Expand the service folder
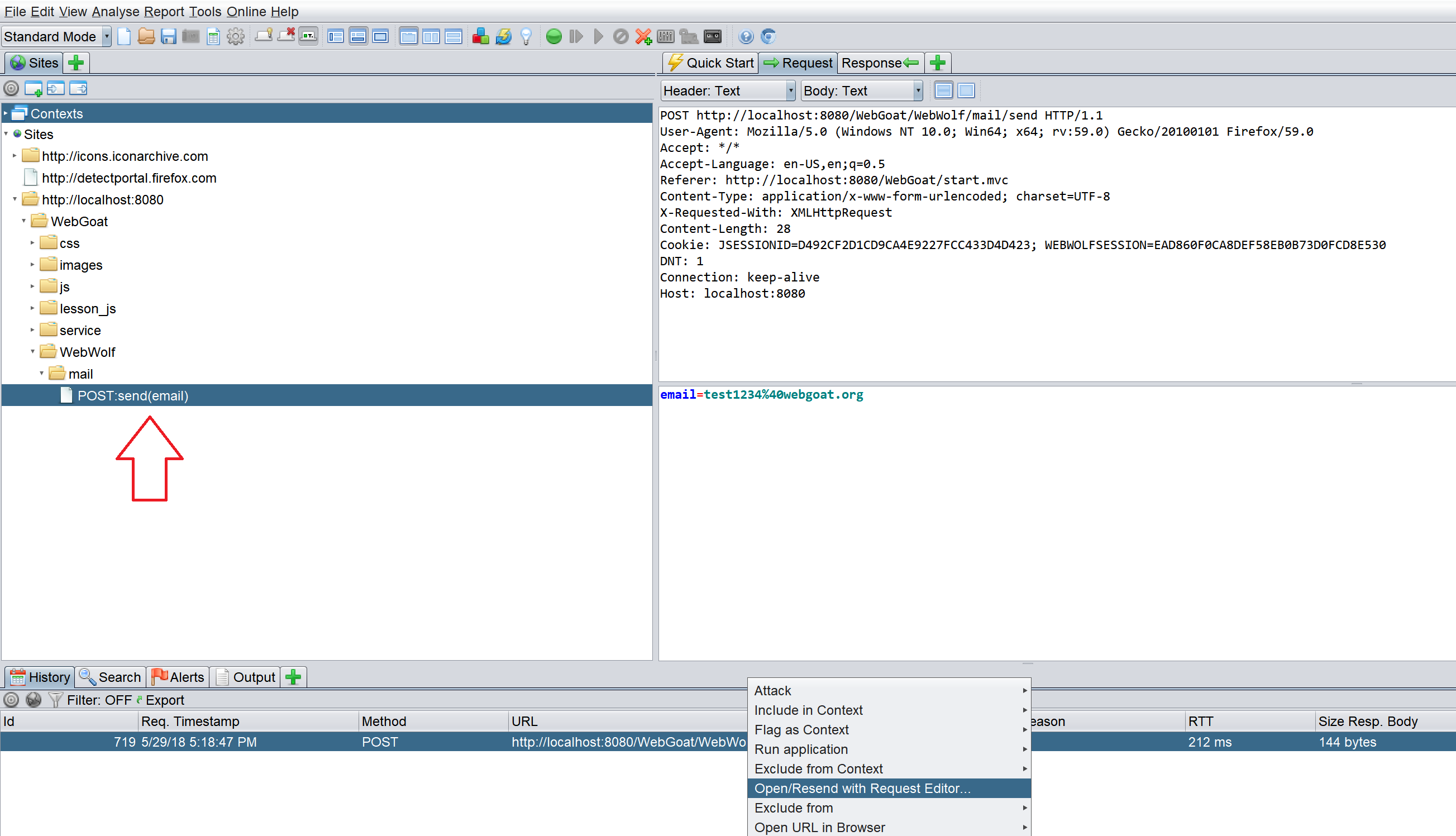 (33, 330)
